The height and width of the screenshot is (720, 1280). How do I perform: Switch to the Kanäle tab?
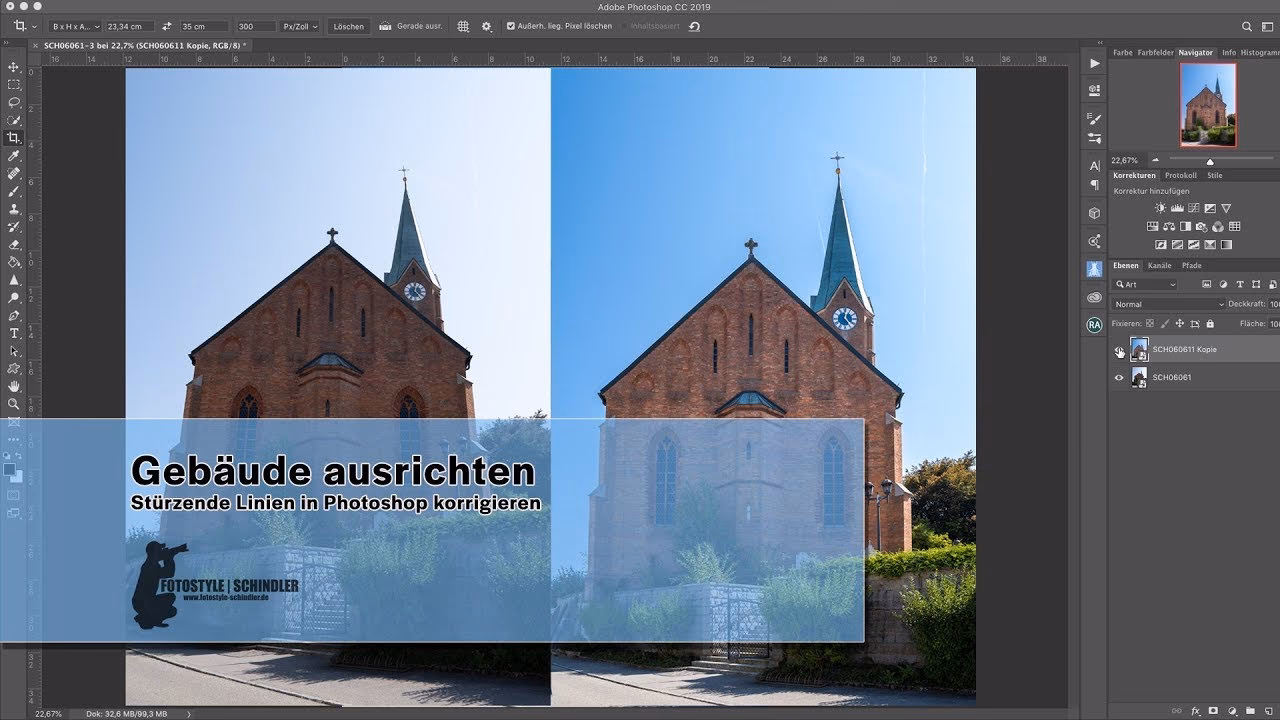point(1162,265)
